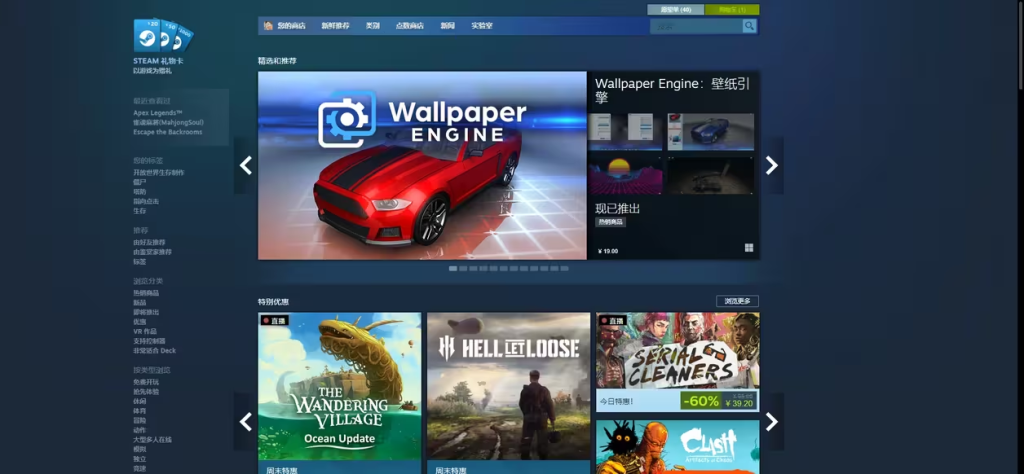Select the 生存 tag

139,211
